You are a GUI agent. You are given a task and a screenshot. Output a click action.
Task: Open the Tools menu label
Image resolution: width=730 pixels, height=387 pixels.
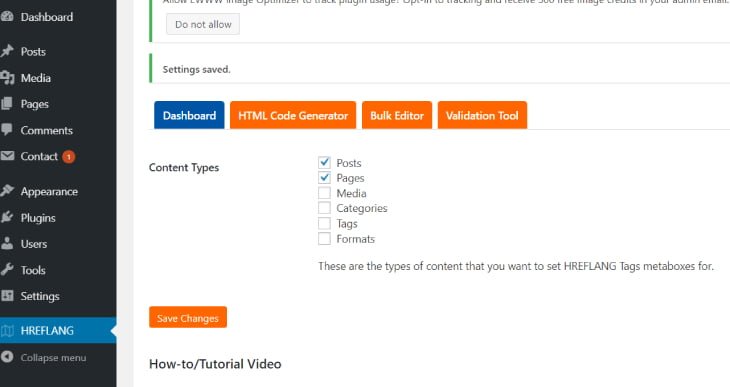[x=33, y=270]
